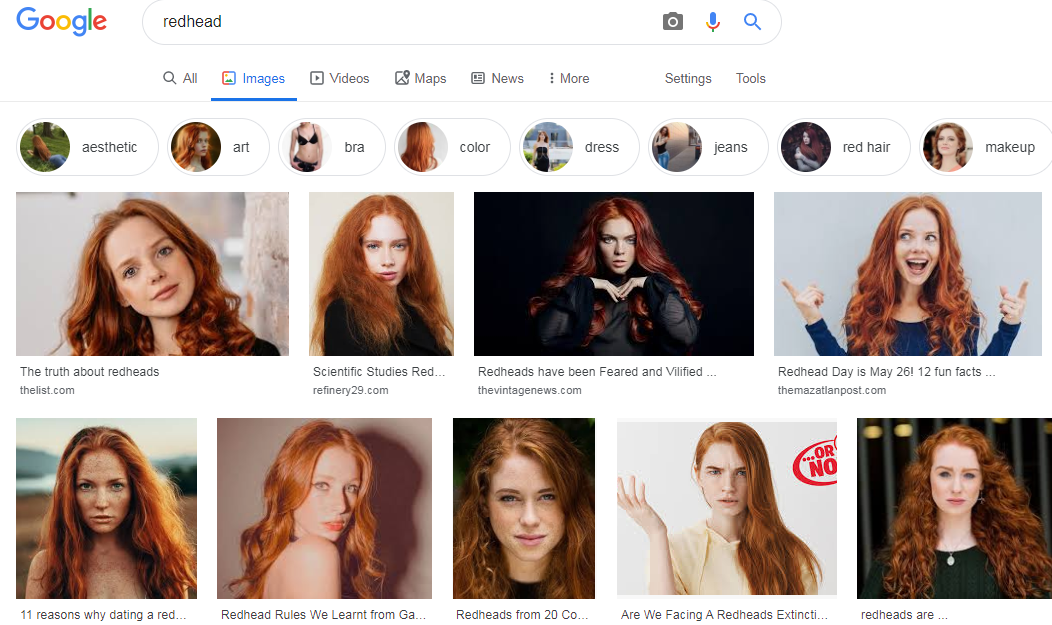The height and width of the screenshot is (625, 1052).
Task: Select the bra filter chip
Action: (331, 147)
